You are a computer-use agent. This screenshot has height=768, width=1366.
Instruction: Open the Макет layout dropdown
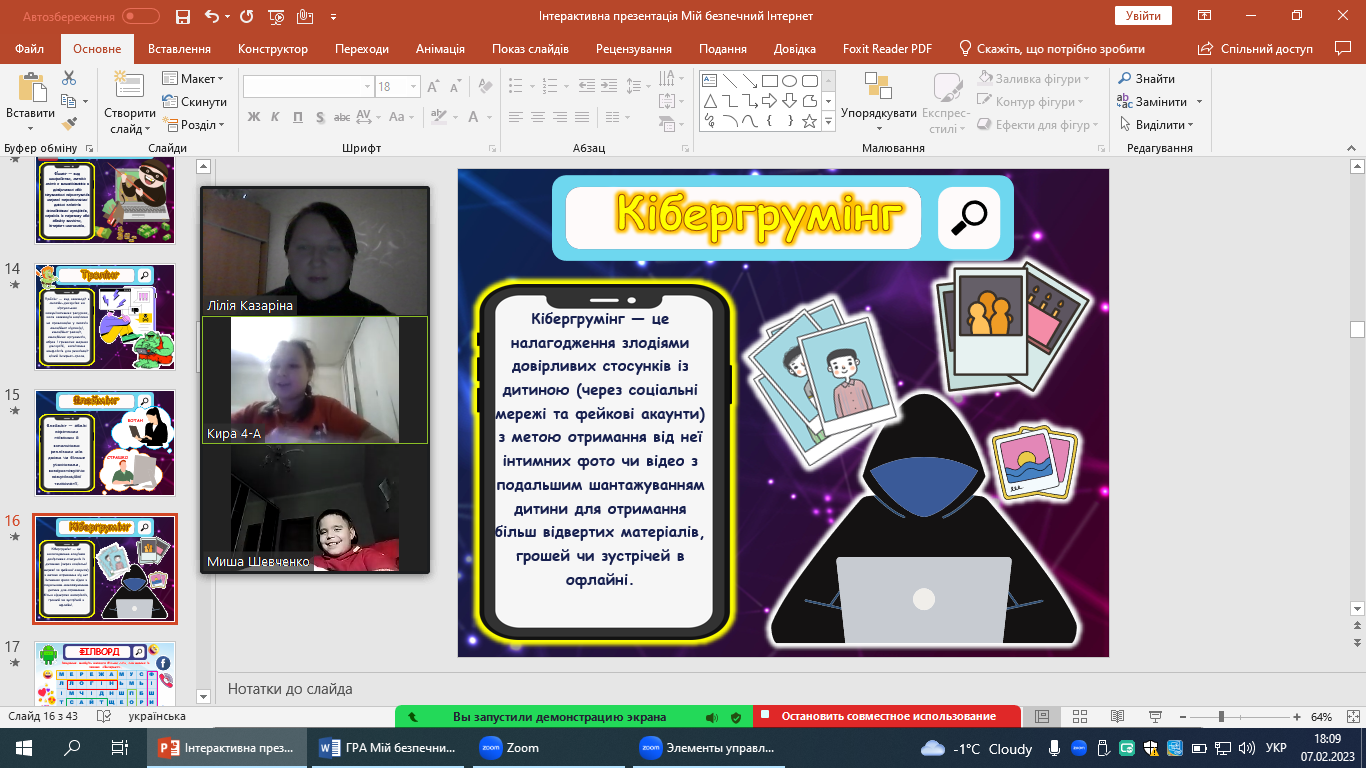click(x=193, y=78)
